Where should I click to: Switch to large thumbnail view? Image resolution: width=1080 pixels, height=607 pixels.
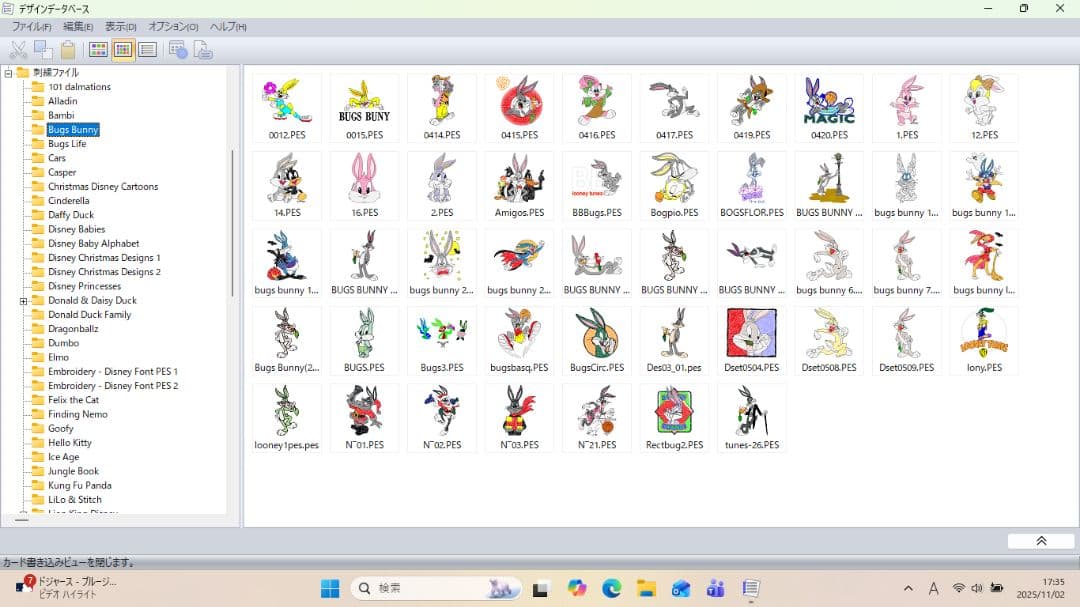tap(98, 50)
